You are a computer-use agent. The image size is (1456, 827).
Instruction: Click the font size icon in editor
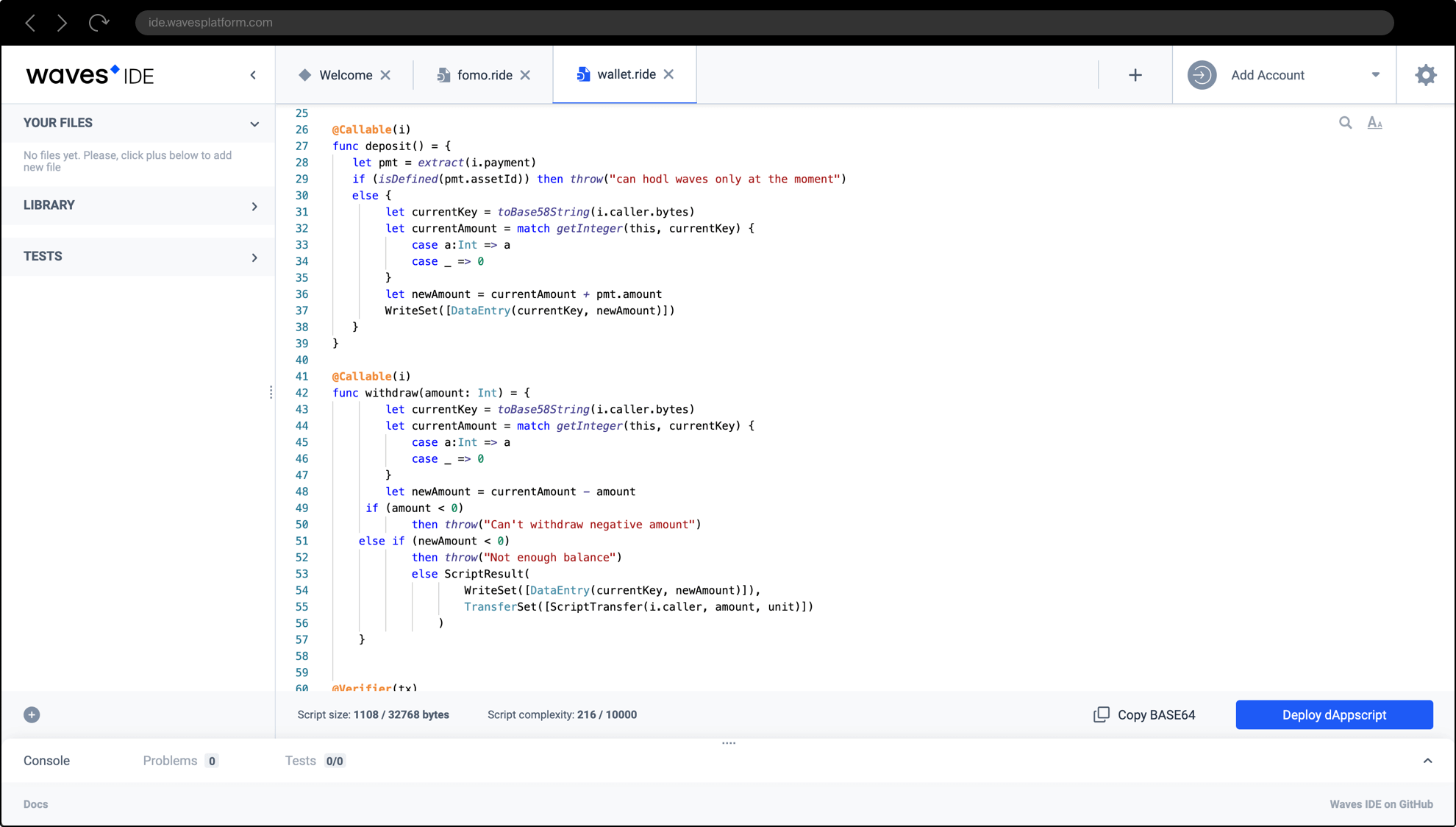pos(1374,123)
